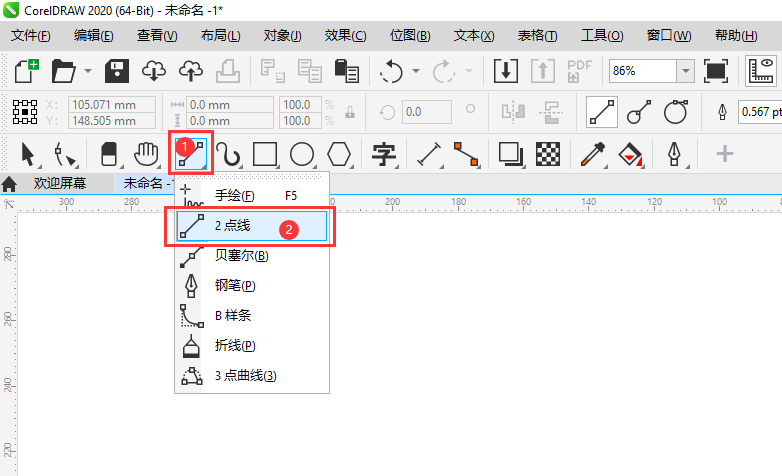Select the Transparency checkerboard tool
The width and height of the screenshot is (782, 476).
point(548,154)
